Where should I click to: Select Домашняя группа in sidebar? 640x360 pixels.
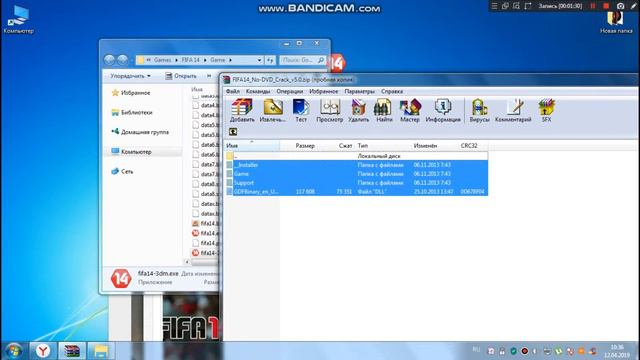[140, 132]
